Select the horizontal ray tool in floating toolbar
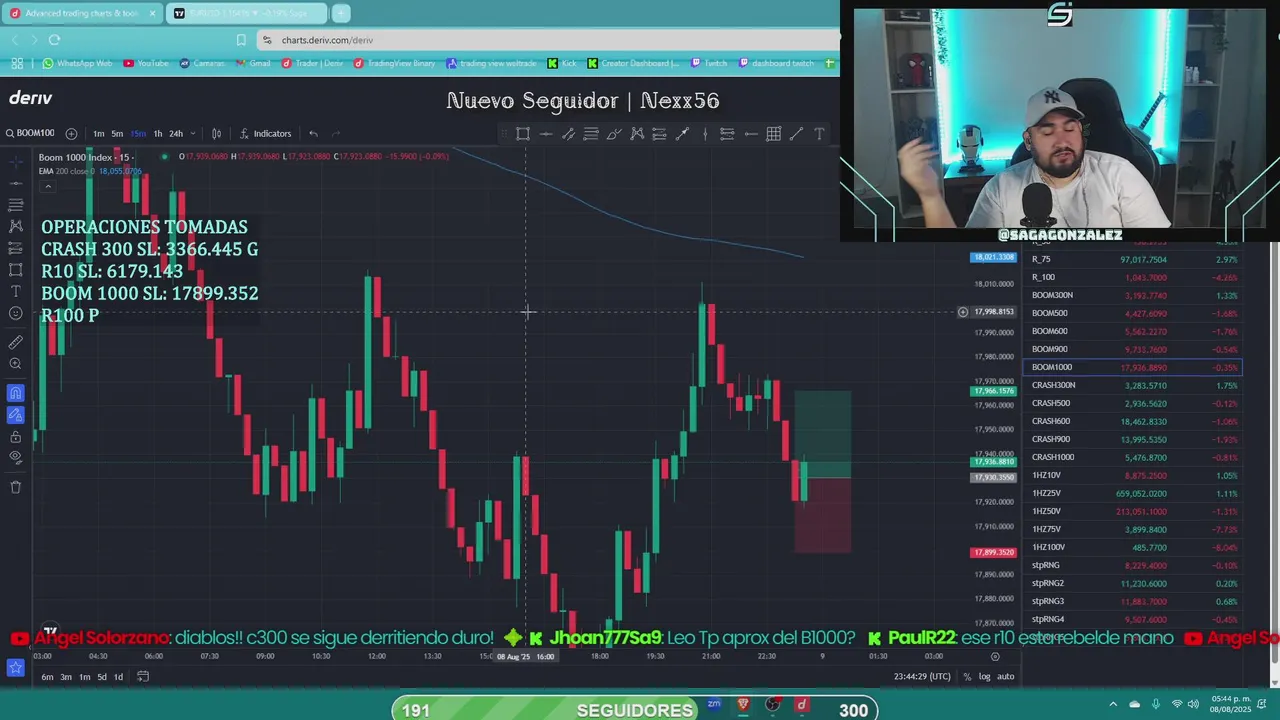 click(x=750, y=134)
